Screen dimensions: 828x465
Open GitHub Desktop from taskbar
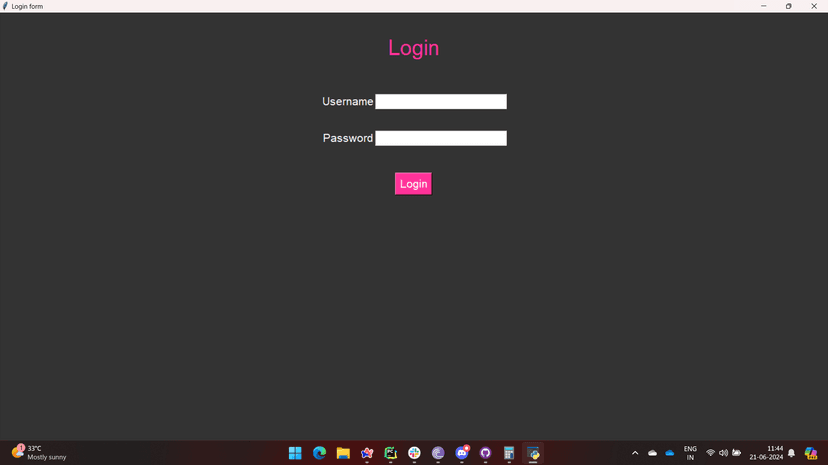pos(485,453)
